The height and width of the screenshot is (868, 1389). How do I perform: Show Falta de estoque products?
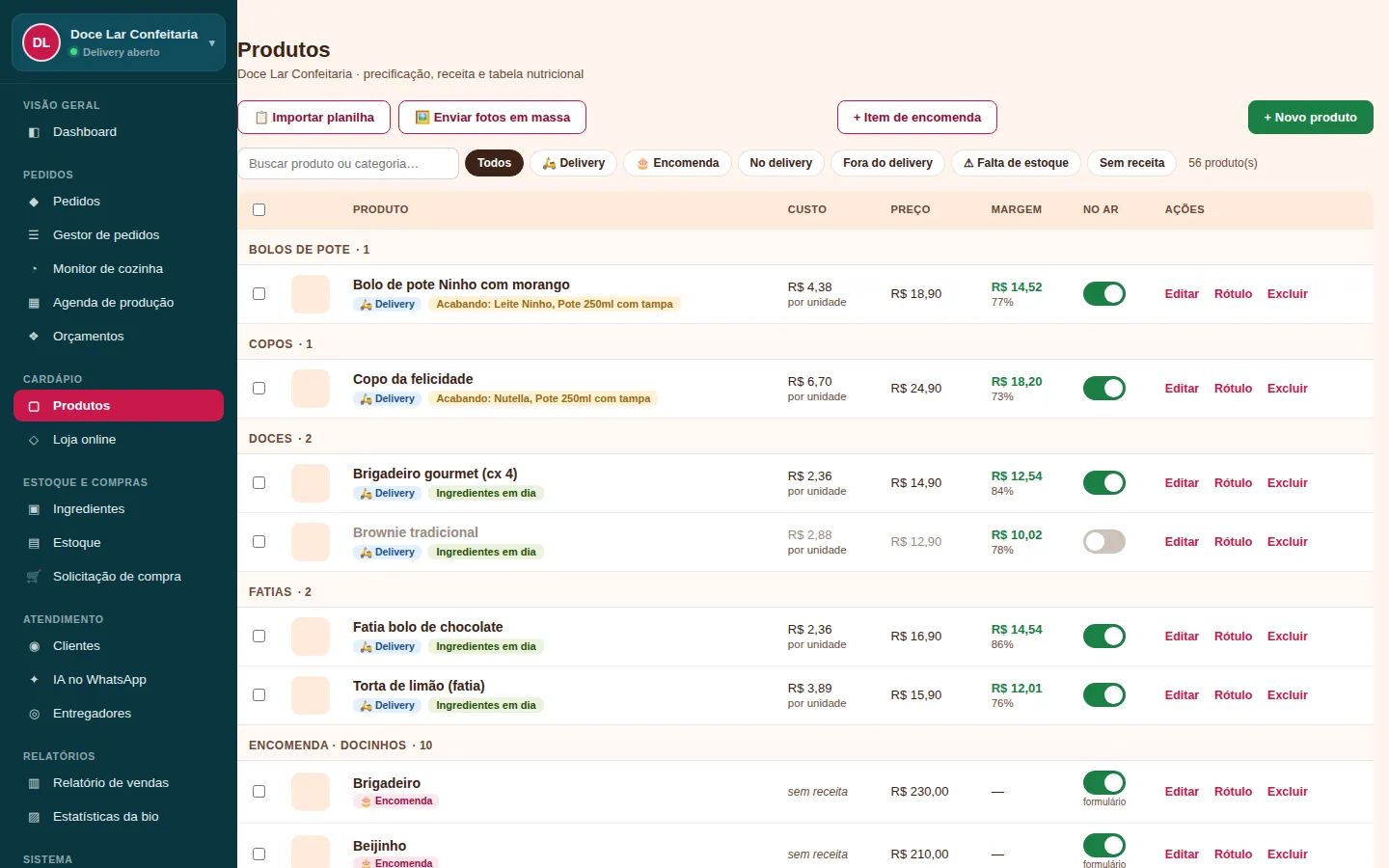tap(1016, 163)
